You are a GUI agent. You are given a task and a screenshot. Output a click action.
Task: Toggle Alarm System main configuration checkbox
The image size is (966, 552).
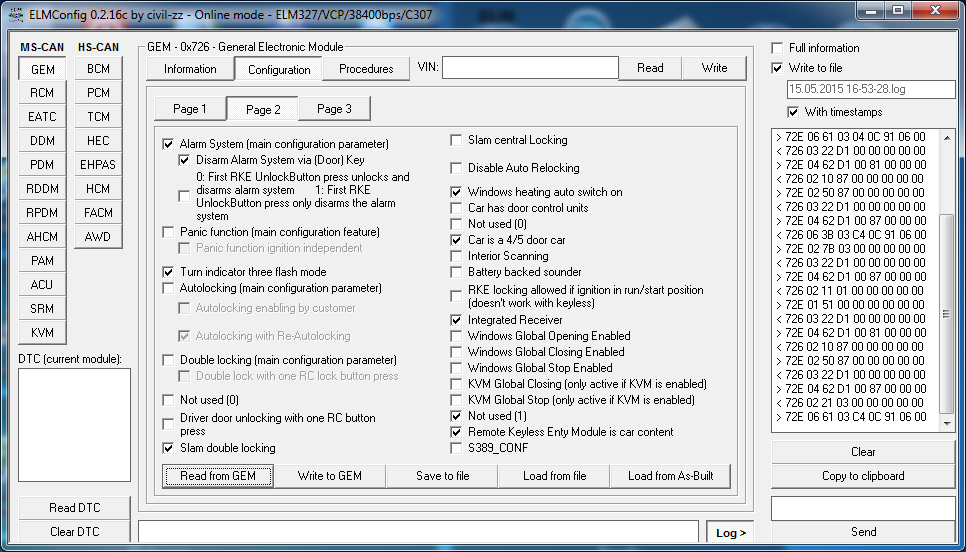click(x=169, y=144)
